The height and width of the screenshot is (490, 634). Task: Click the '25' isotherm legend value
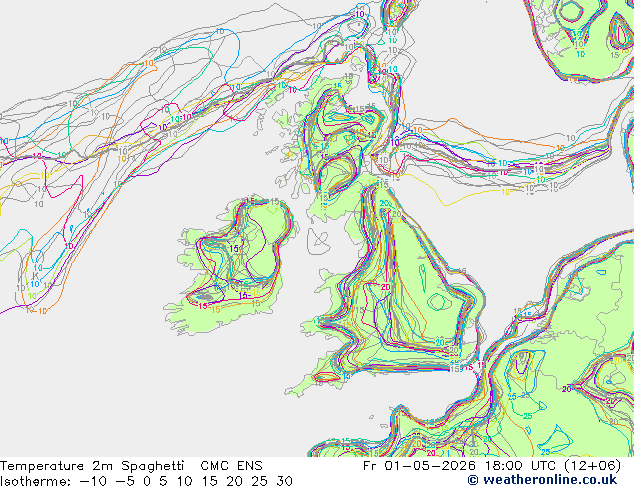click(x=260, y=482)
